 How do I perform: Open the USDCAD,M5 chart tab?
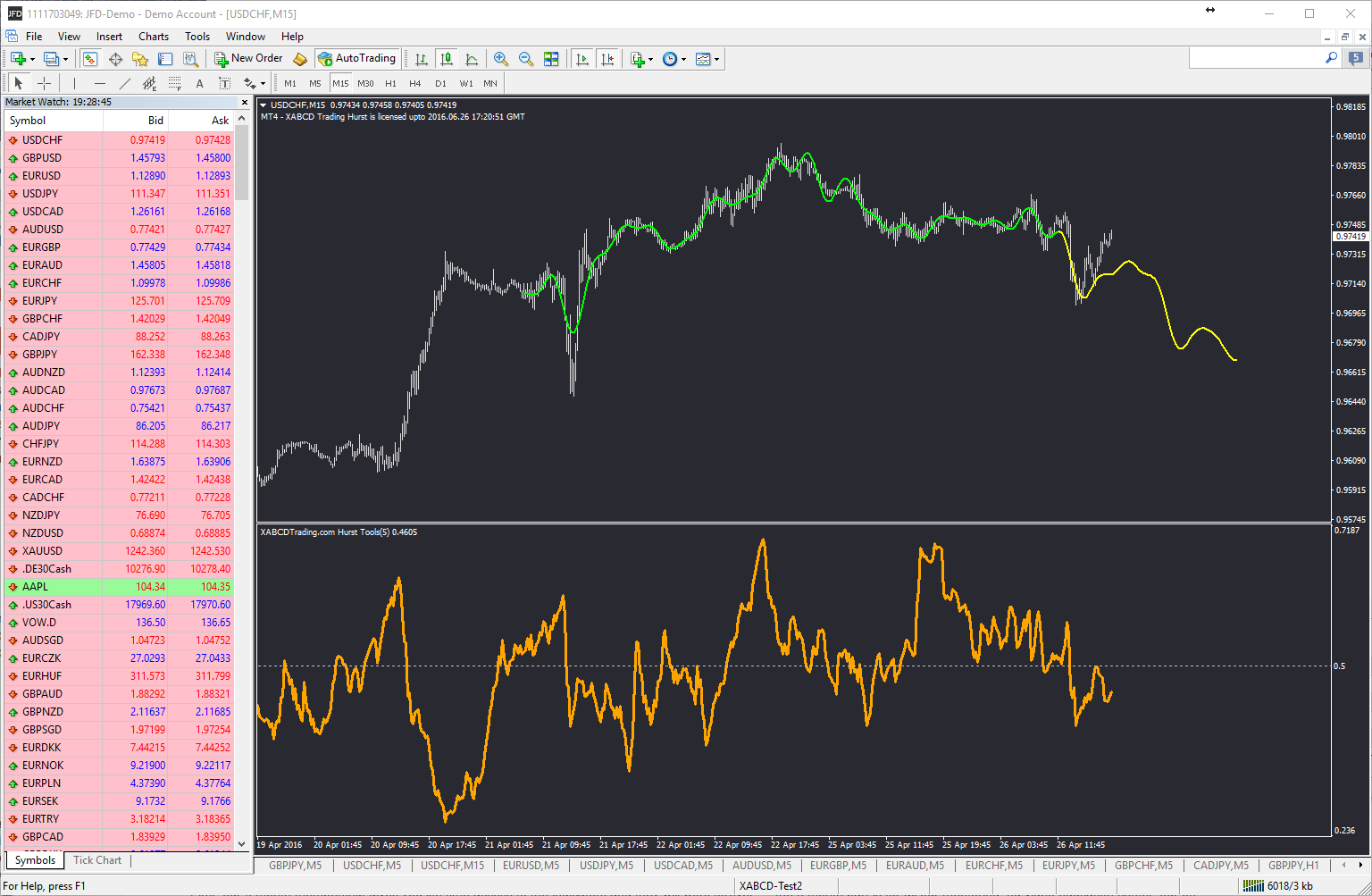tap(683, 866)
